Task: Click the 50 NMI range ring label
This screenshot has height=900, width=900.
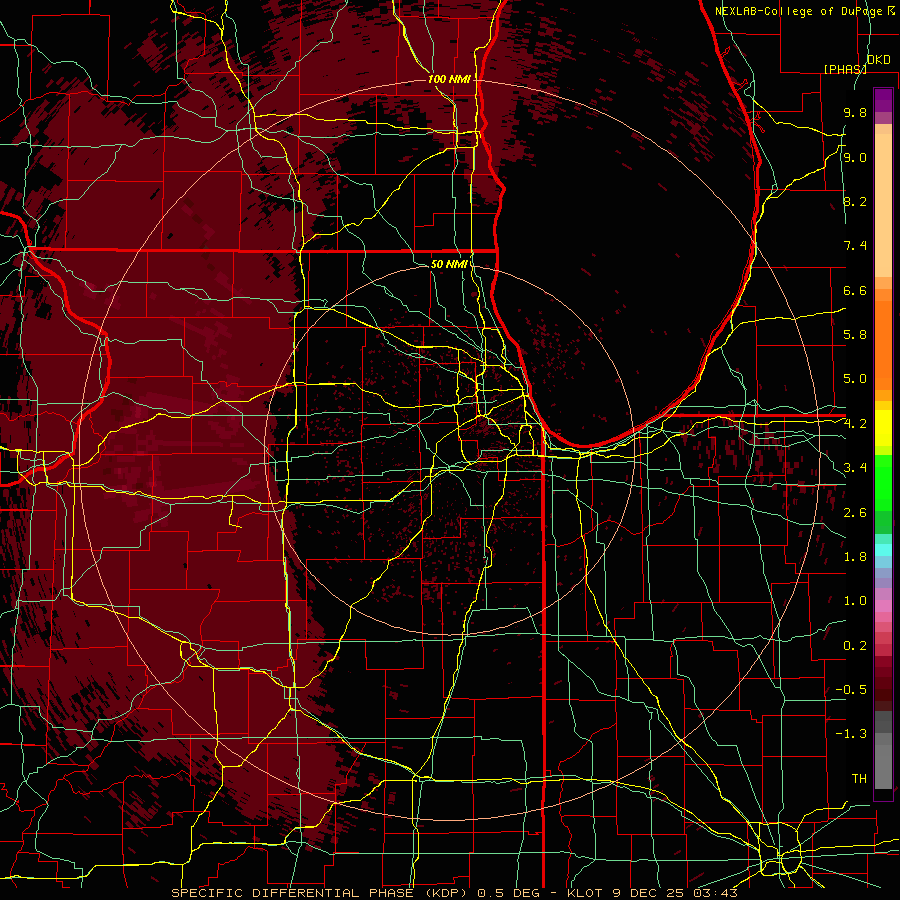Action: click(x=449, y=264)
